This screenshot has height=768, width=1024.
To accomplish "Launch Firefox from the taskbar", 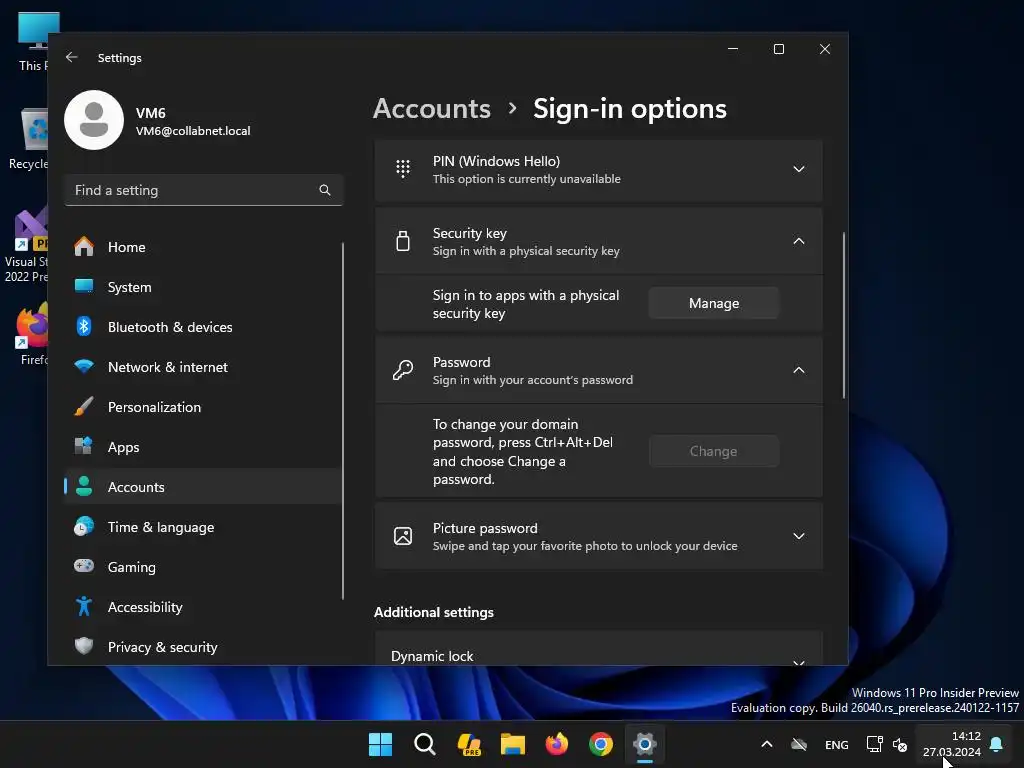I will tap(557, 744).
